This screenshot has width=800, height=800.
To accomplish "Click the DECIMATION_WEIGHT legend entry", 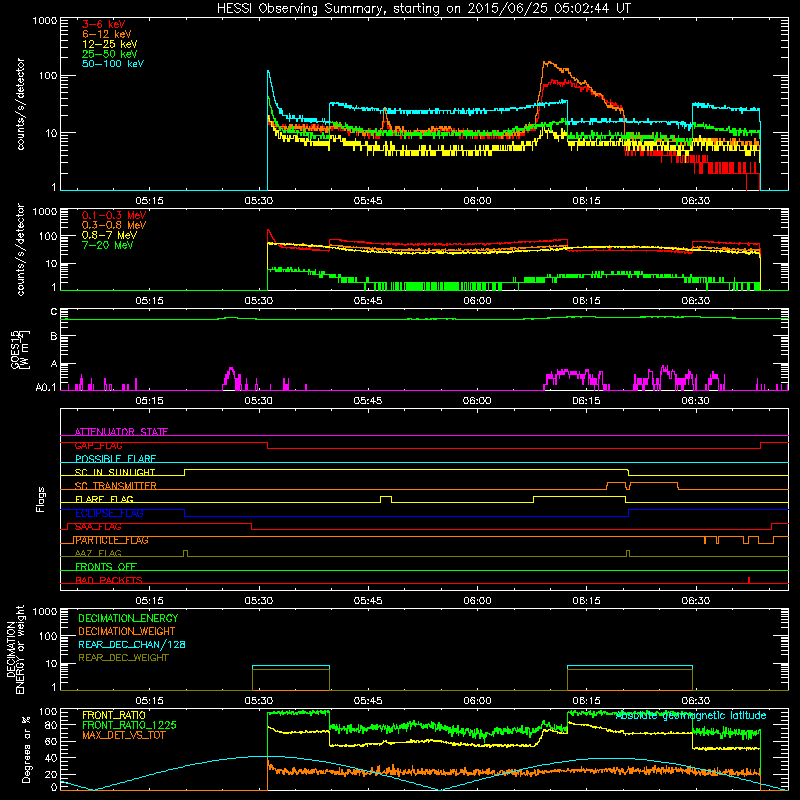I will click(127, 631).
